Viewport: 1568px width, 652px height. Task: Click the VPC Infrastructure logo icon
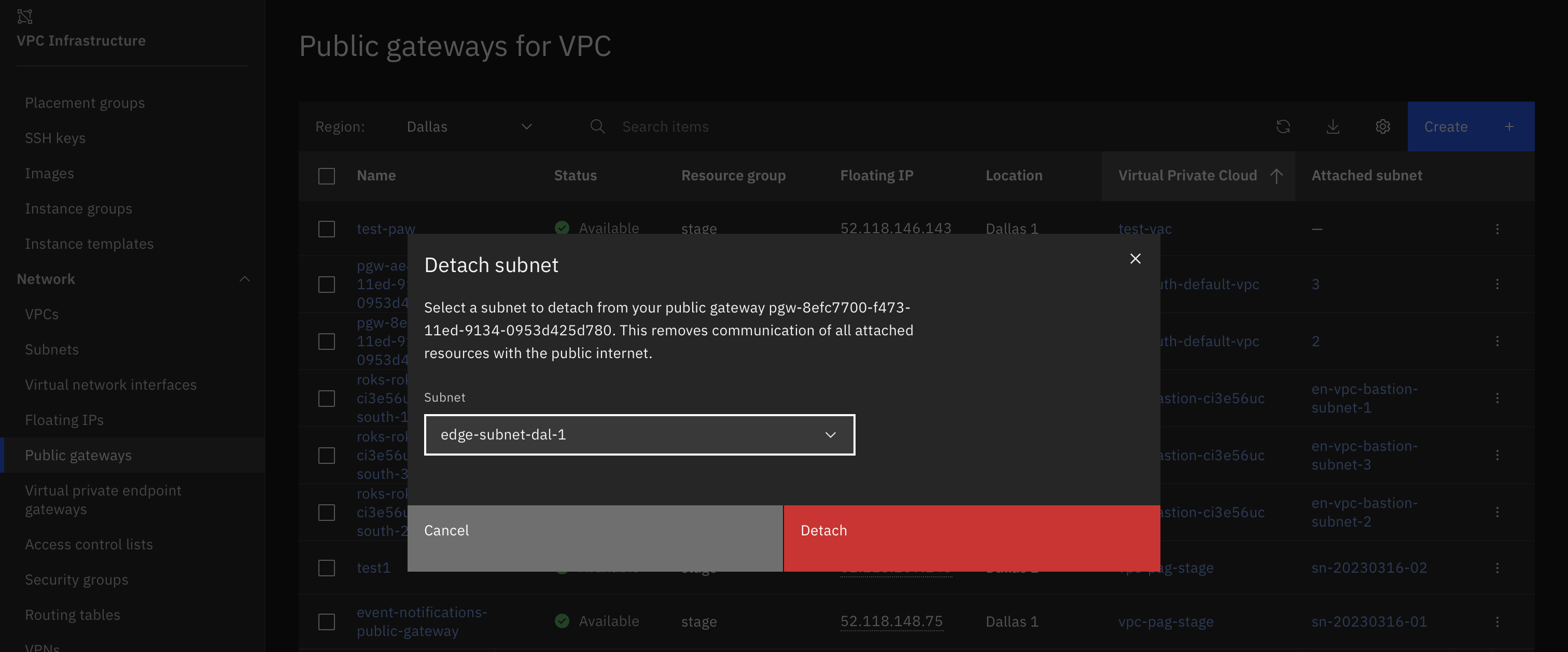click(x=24, y=17)
